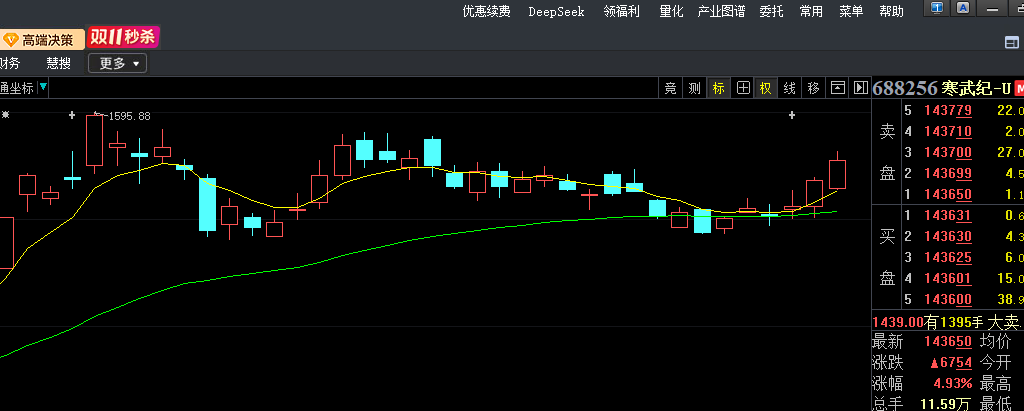Click the 移 move chart icon
Screen dimensions: 1024x411
point(814,88)
